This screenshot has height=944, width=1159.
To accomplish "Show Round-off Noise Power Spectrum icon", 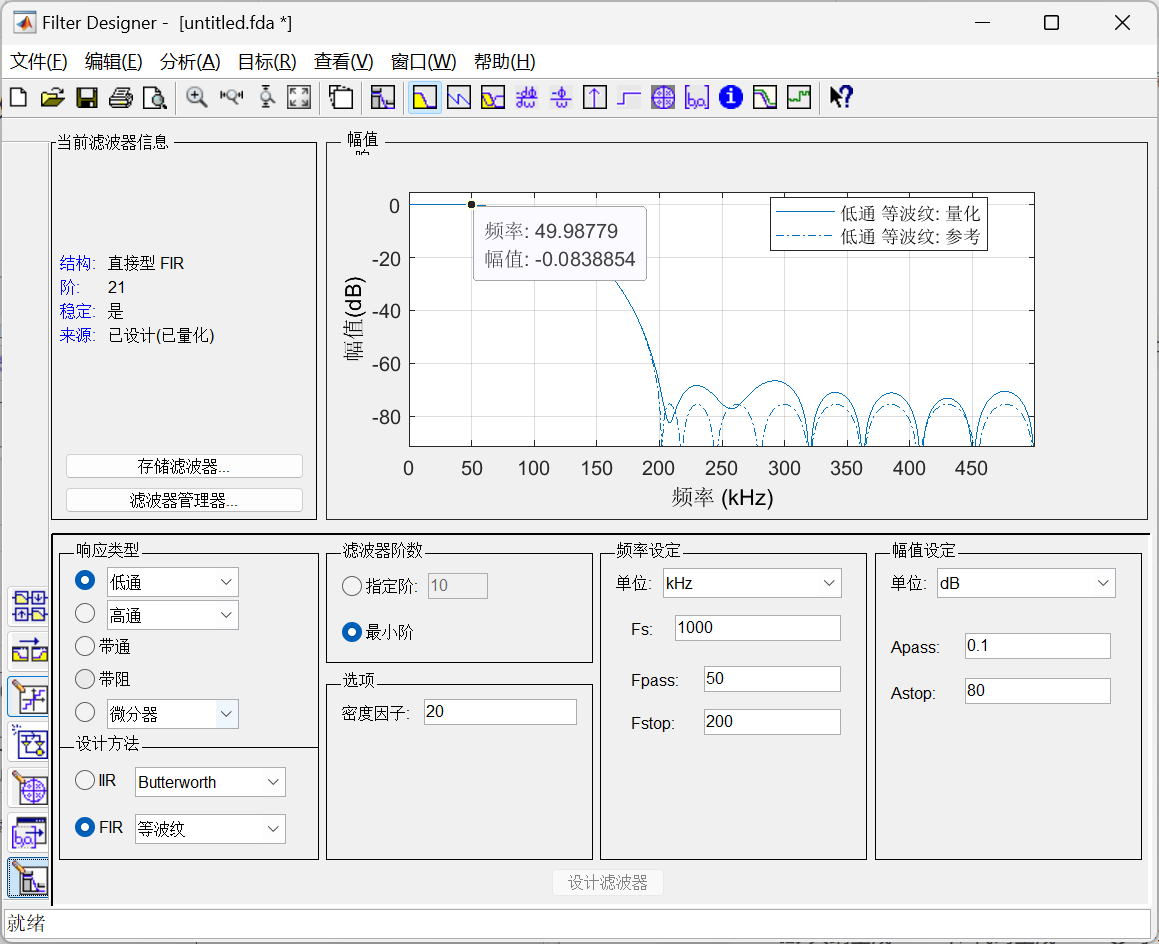I will click(x=799, y=97).
